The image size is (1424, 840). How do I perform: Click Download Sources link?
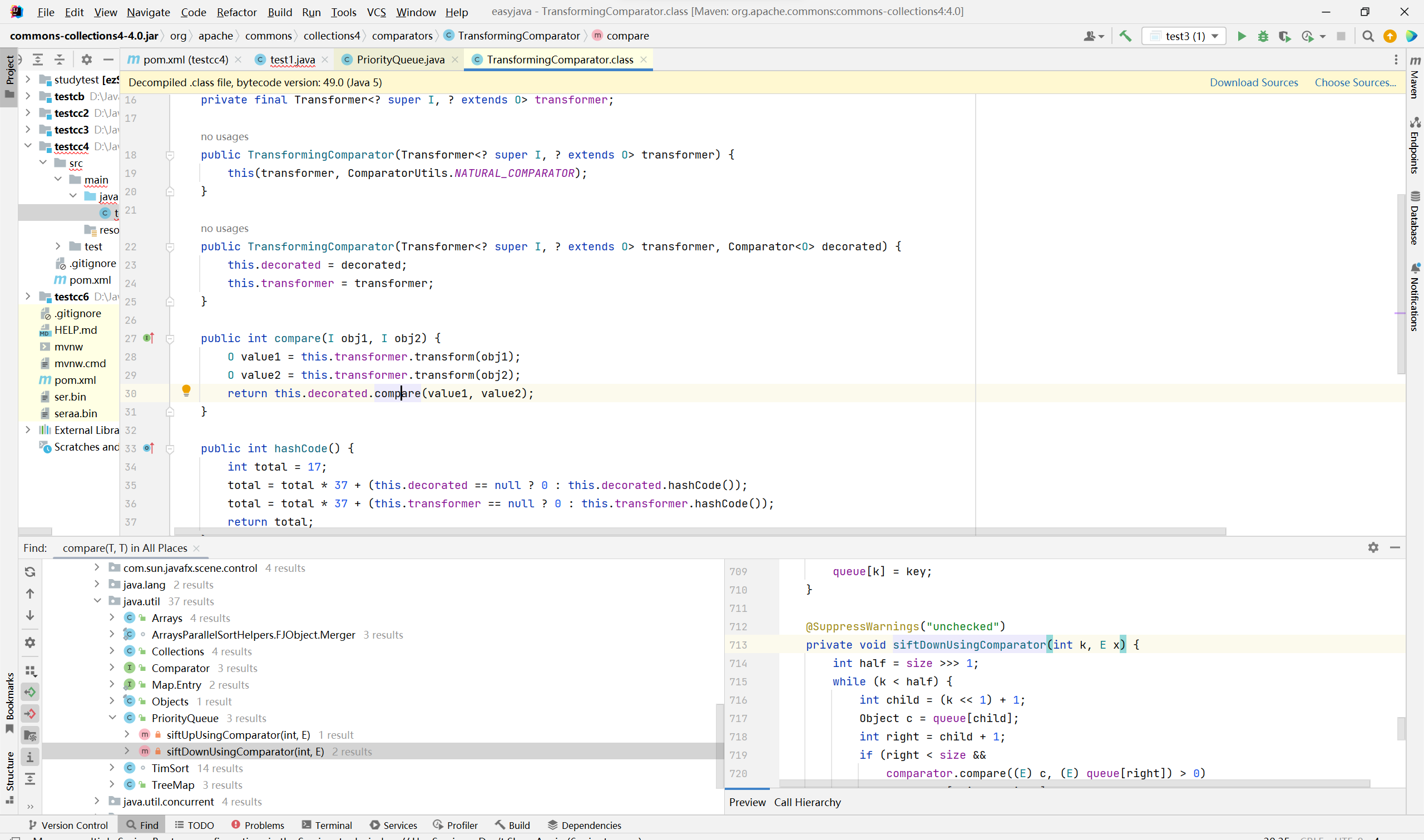pos(1254,82)
